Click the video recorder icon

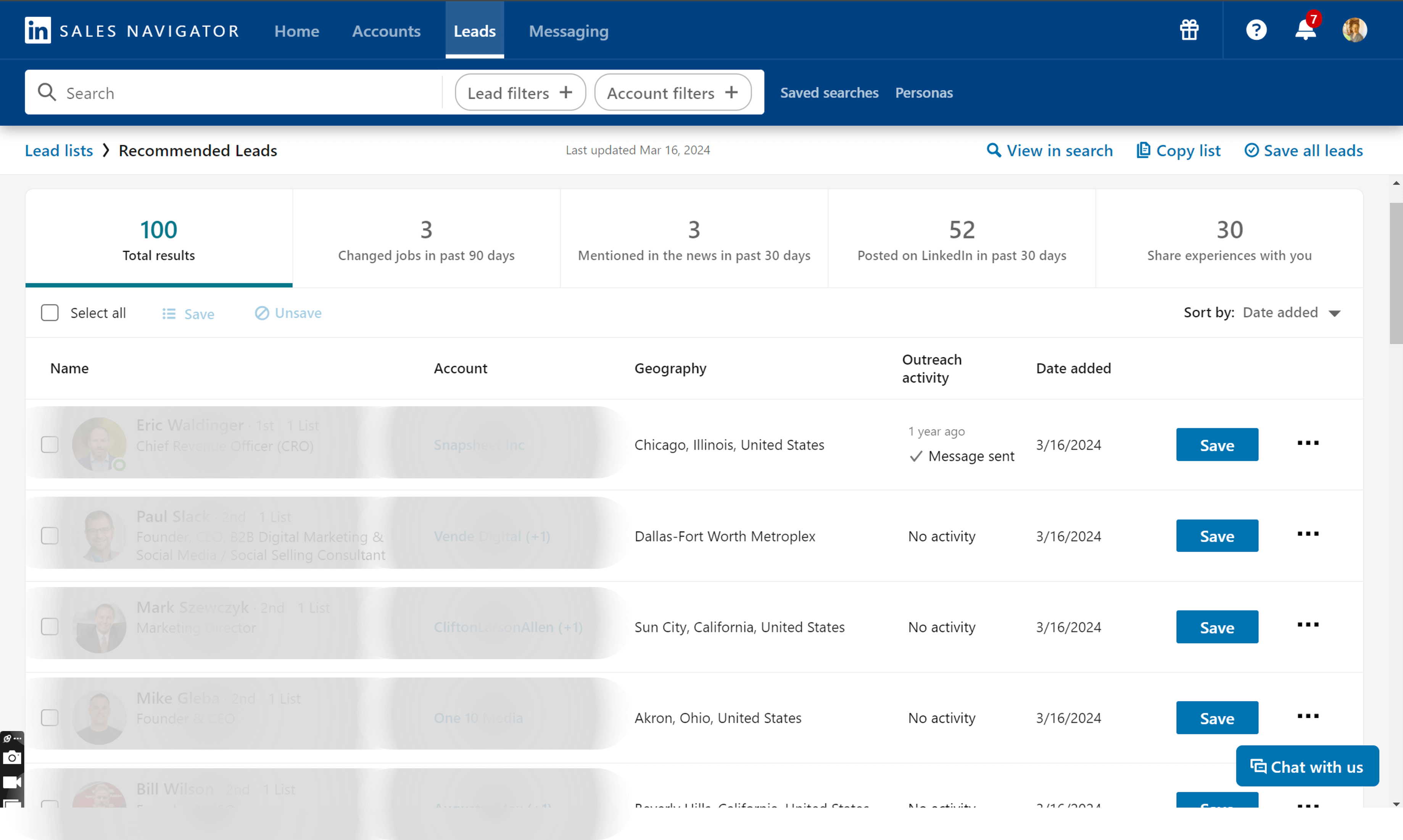tap(12, 782)
